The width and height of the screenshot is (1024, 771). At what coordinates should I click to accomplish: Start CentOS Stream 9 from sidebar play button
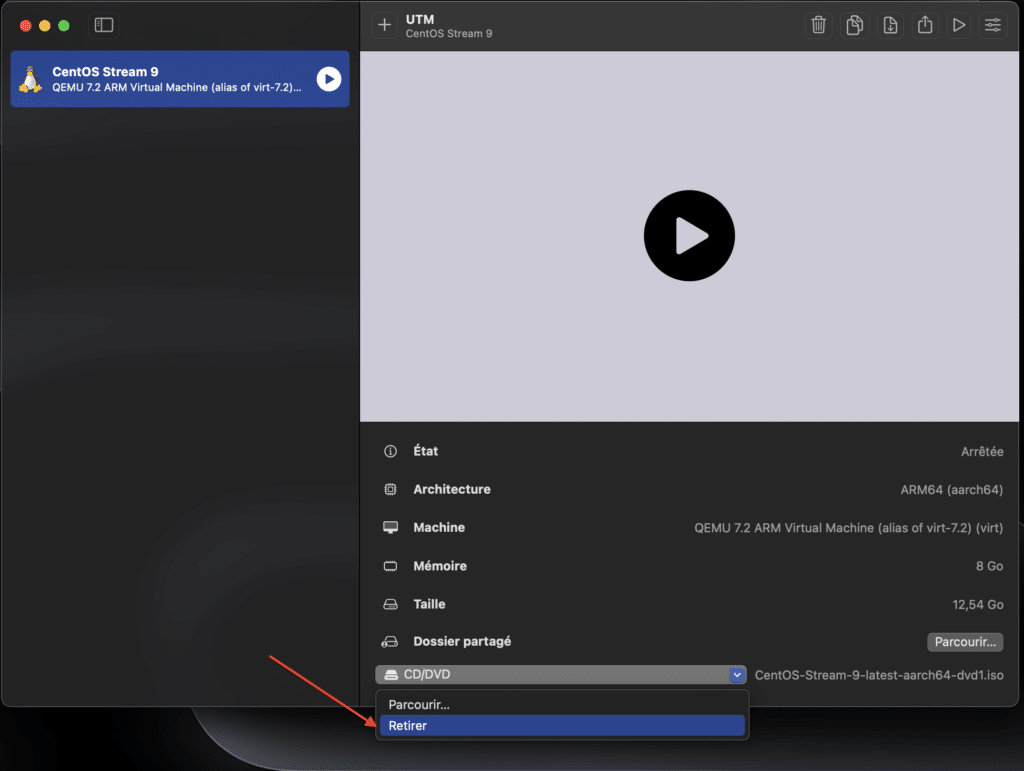click(328, 79)
